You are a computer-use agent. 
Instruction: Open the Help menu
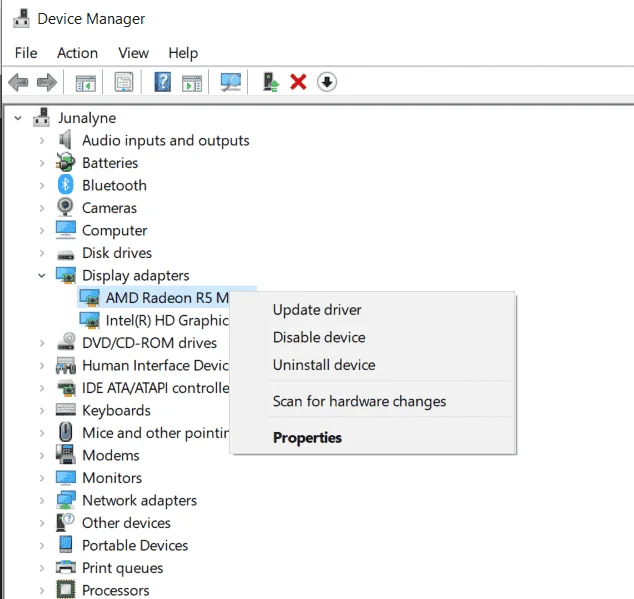[x=183, y=53]
